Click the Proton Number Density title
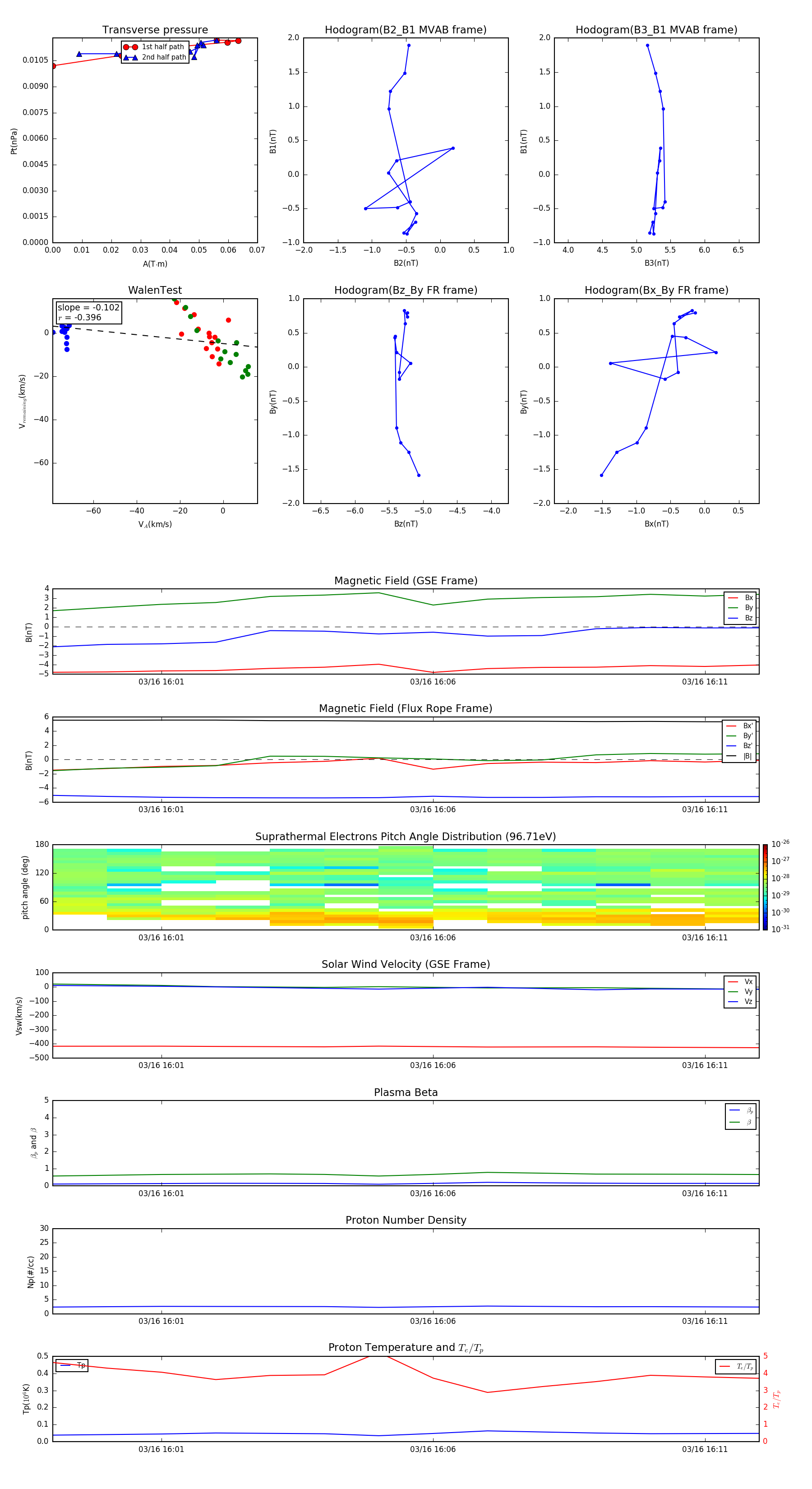The image size is (812, 1489). point(406,1221)
